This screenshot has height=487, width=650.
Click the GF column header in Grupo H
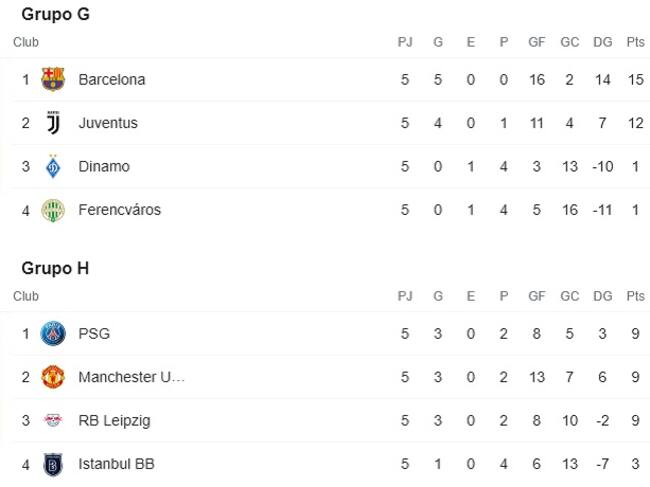(x=536, y=296)
